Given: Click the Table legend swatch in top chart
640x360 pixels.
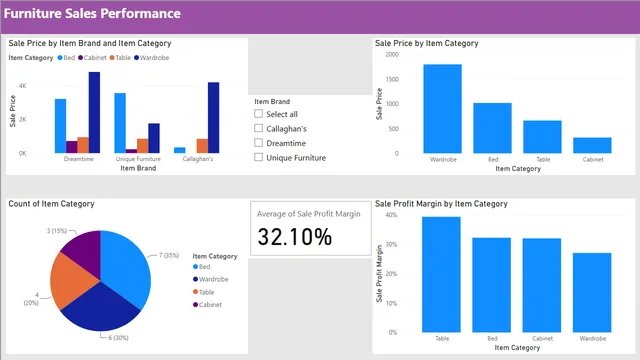Looking at the screenshot, I should tap(112, 58).
